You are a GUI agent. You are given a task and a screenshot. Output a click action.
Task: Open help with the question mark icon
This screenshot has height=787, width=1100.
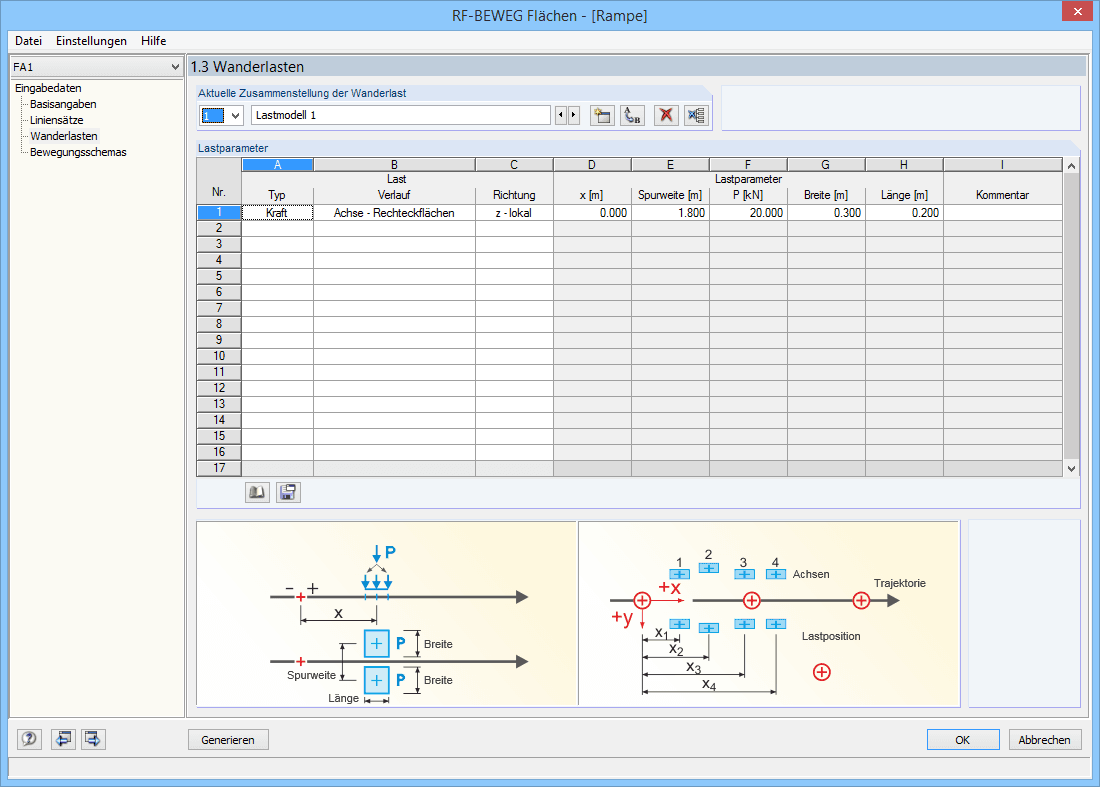coord(29,739)
